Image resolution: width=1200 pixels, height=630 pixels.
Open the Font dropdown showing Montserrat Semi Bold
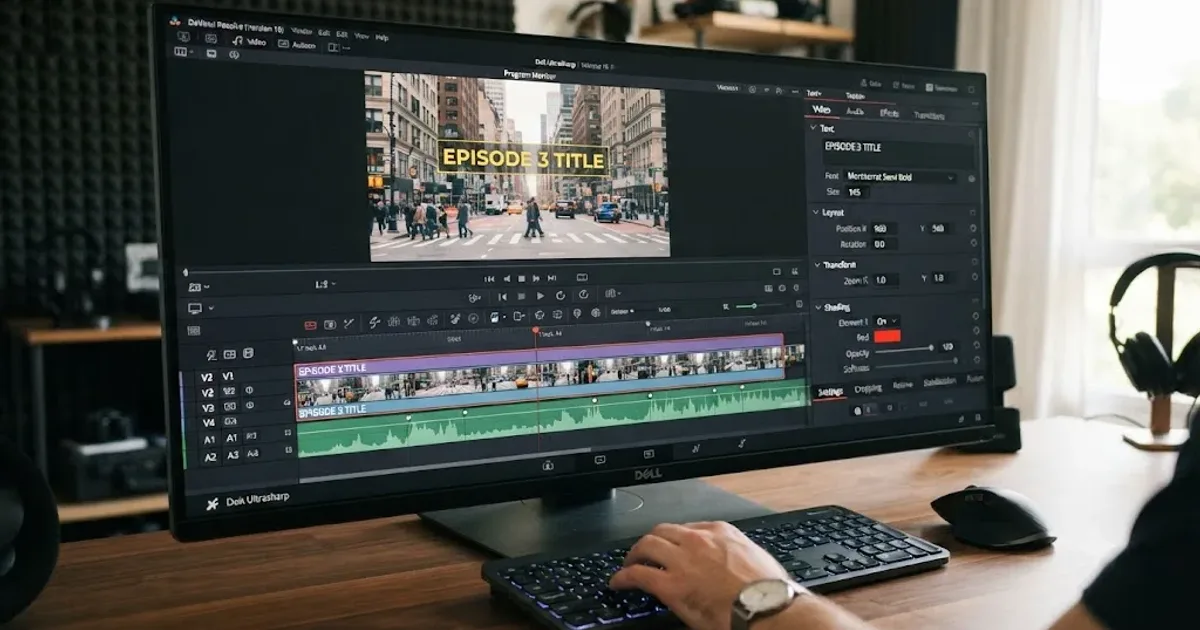[x=900, y=177]
